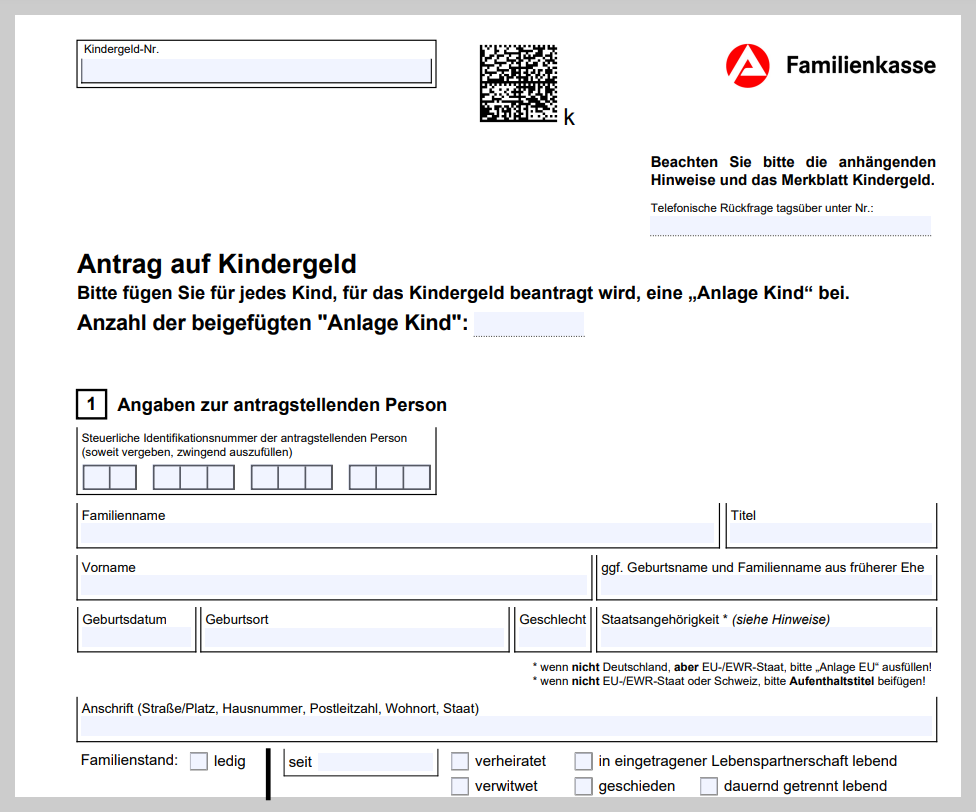Check the 'geschieden' checkbox
The width and height of the screenshot is (976, 812).
pyautogui.click(x=583, y=786)
